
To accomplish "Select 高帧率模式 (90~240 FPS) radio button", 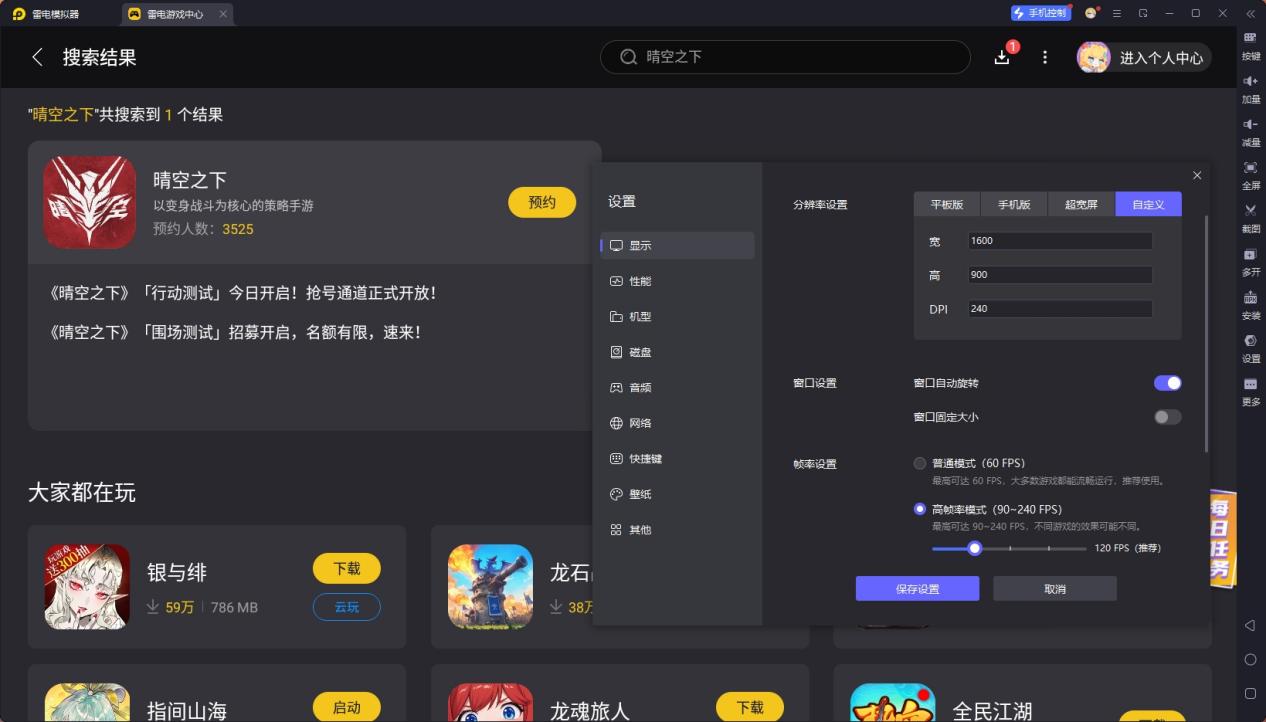I will [920, 509].
